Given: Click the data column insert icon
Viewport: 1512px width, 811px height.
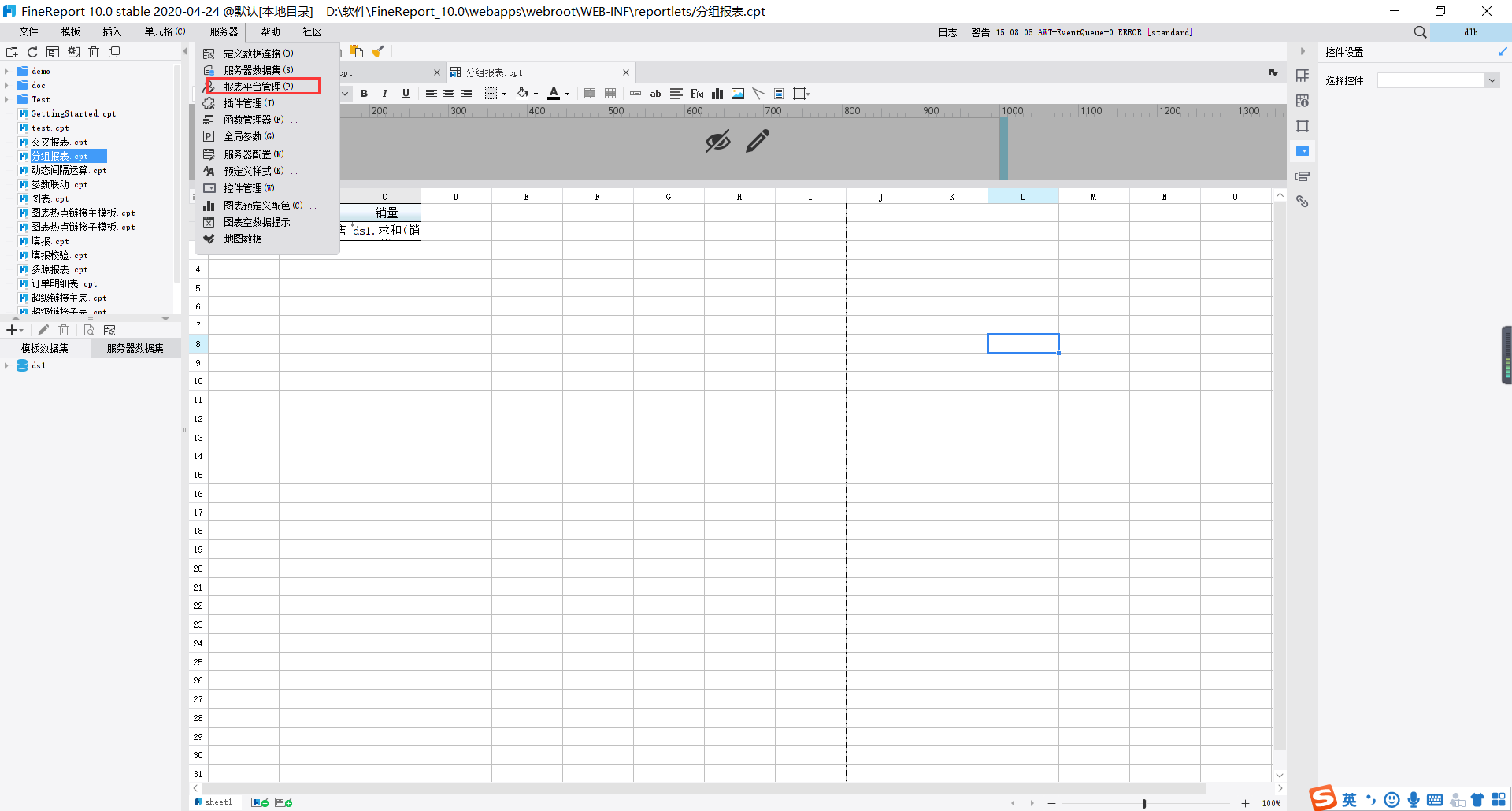Looking at the screenshot, I should 636,94.
